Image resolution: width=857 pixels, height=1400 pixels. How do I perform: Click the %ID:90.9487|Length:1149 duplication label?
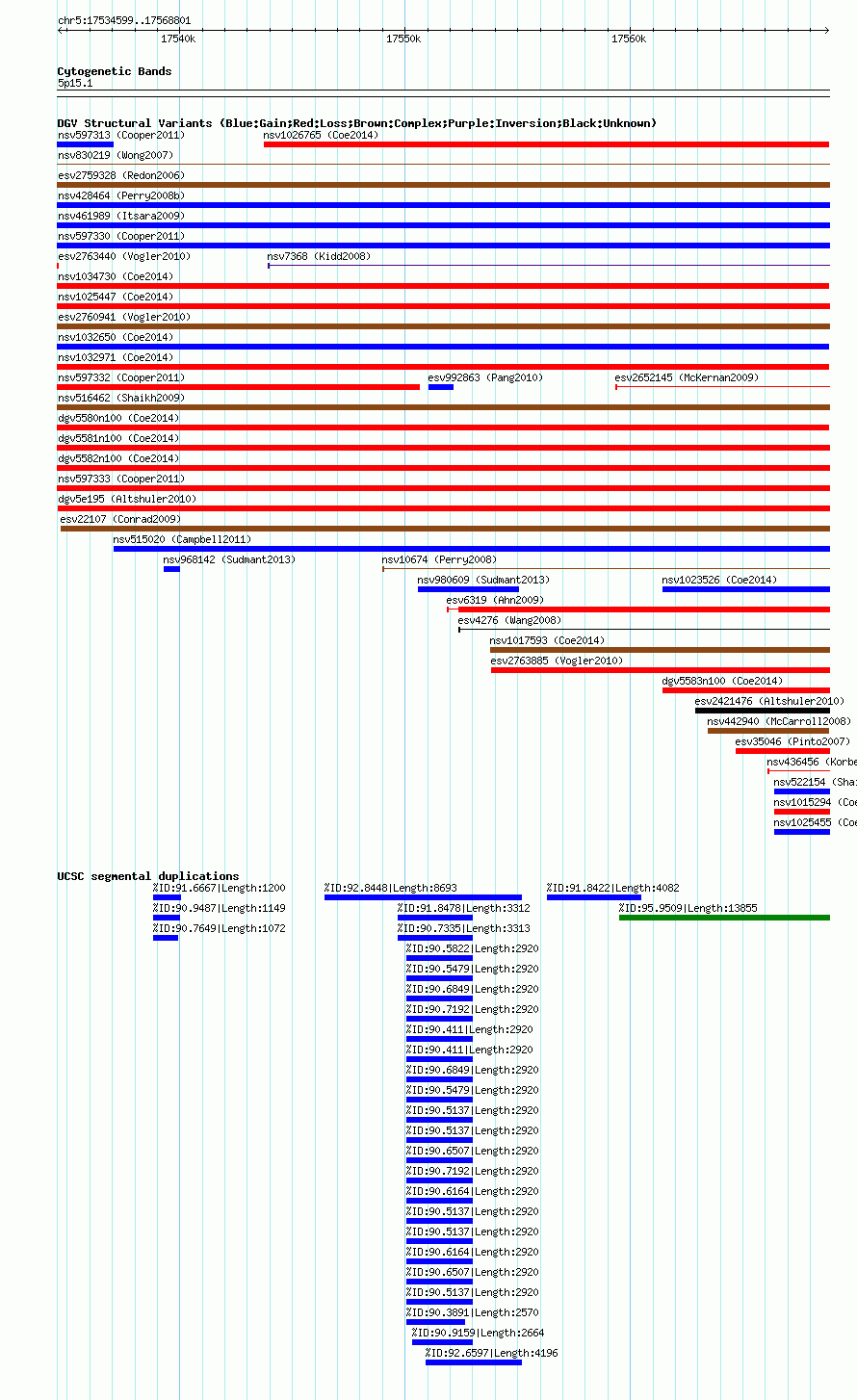tap(219, 909)
